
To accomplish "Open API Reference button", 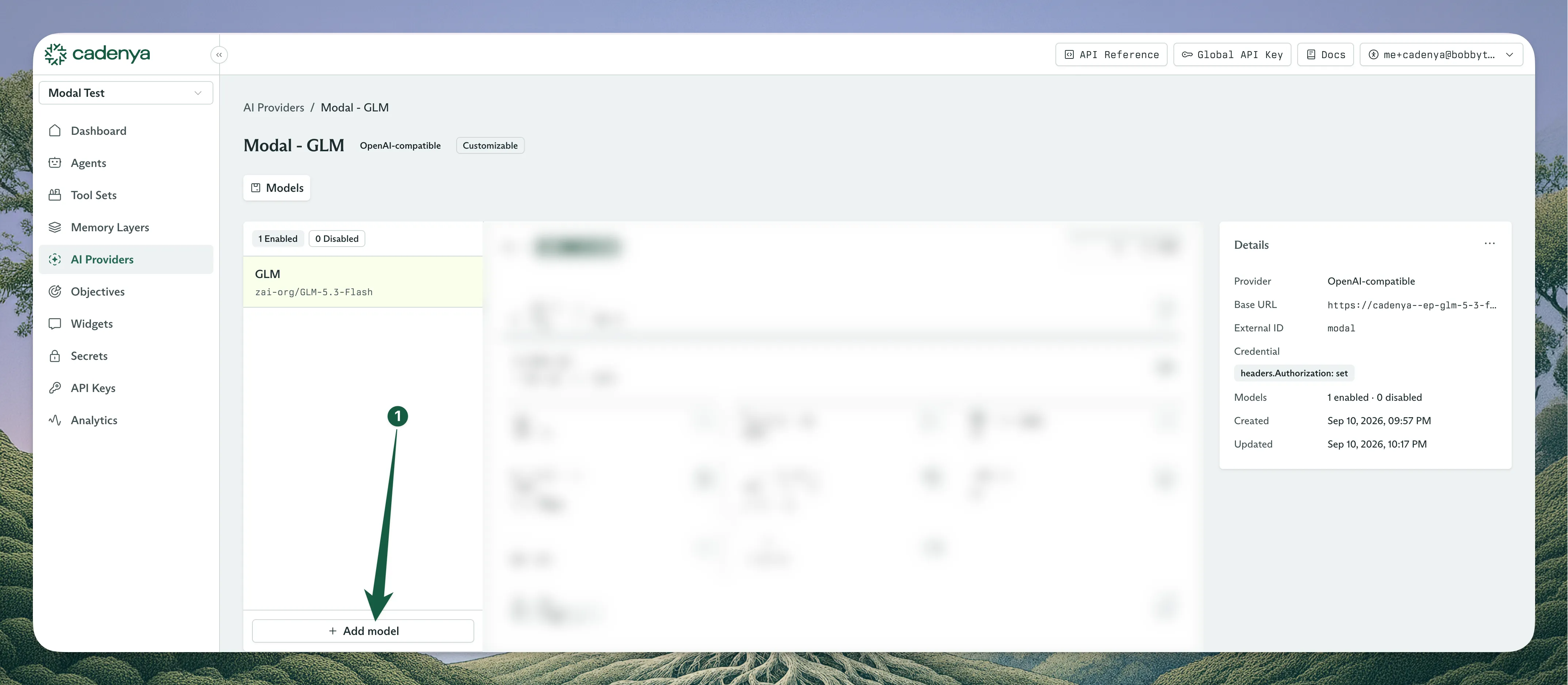I will point(1111,55).
